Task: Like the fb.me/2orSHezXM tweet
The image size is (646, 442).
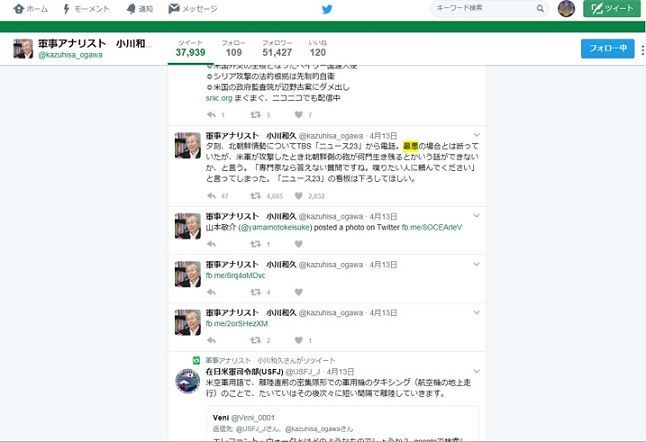Action: point(299,341)
